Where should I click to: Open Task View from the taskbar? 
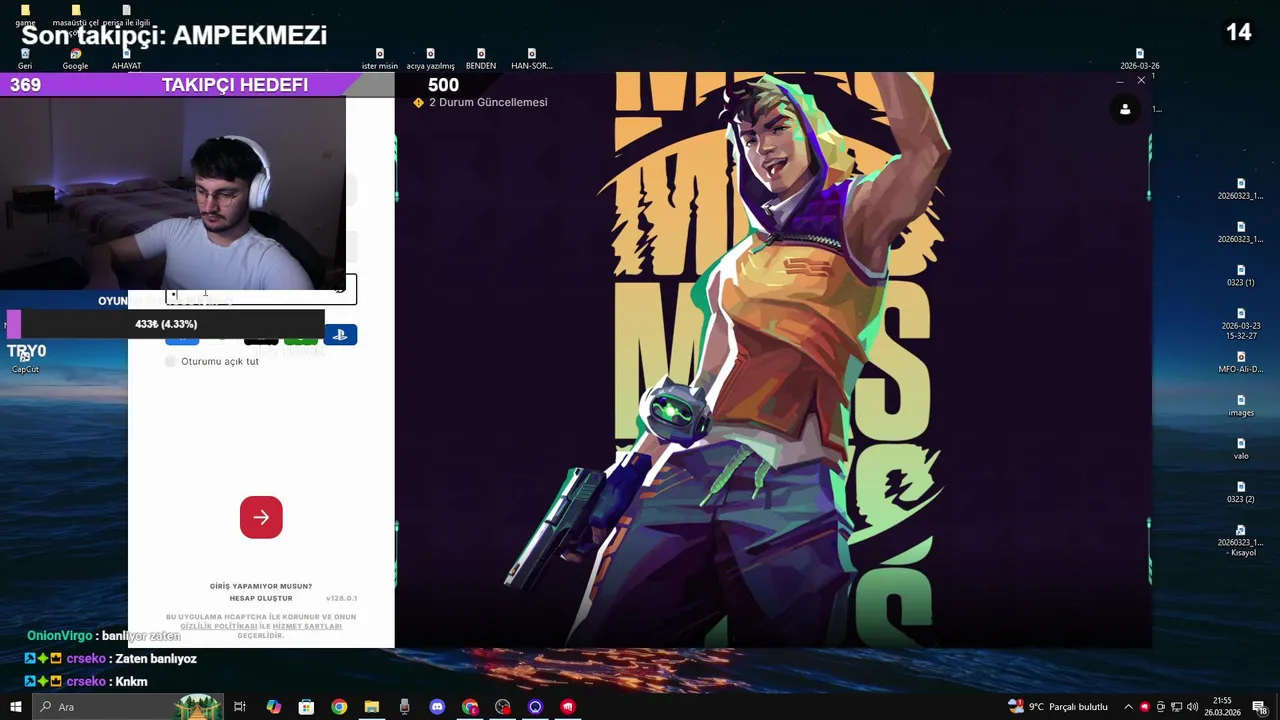pyautogui.click(x=240, y=707)
